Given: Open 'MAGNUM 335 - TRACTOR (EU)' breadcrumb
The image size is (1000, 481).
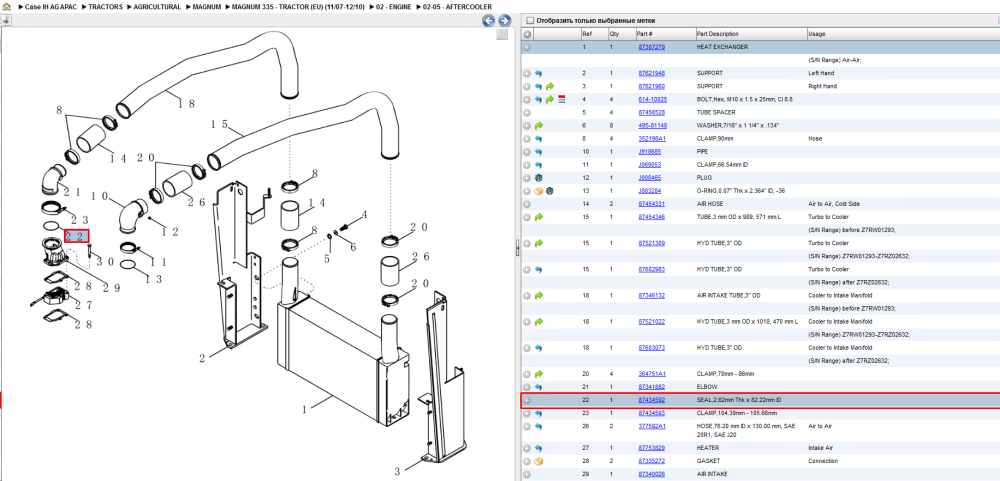Looking at the screenshot, I should tap(300, 6).
